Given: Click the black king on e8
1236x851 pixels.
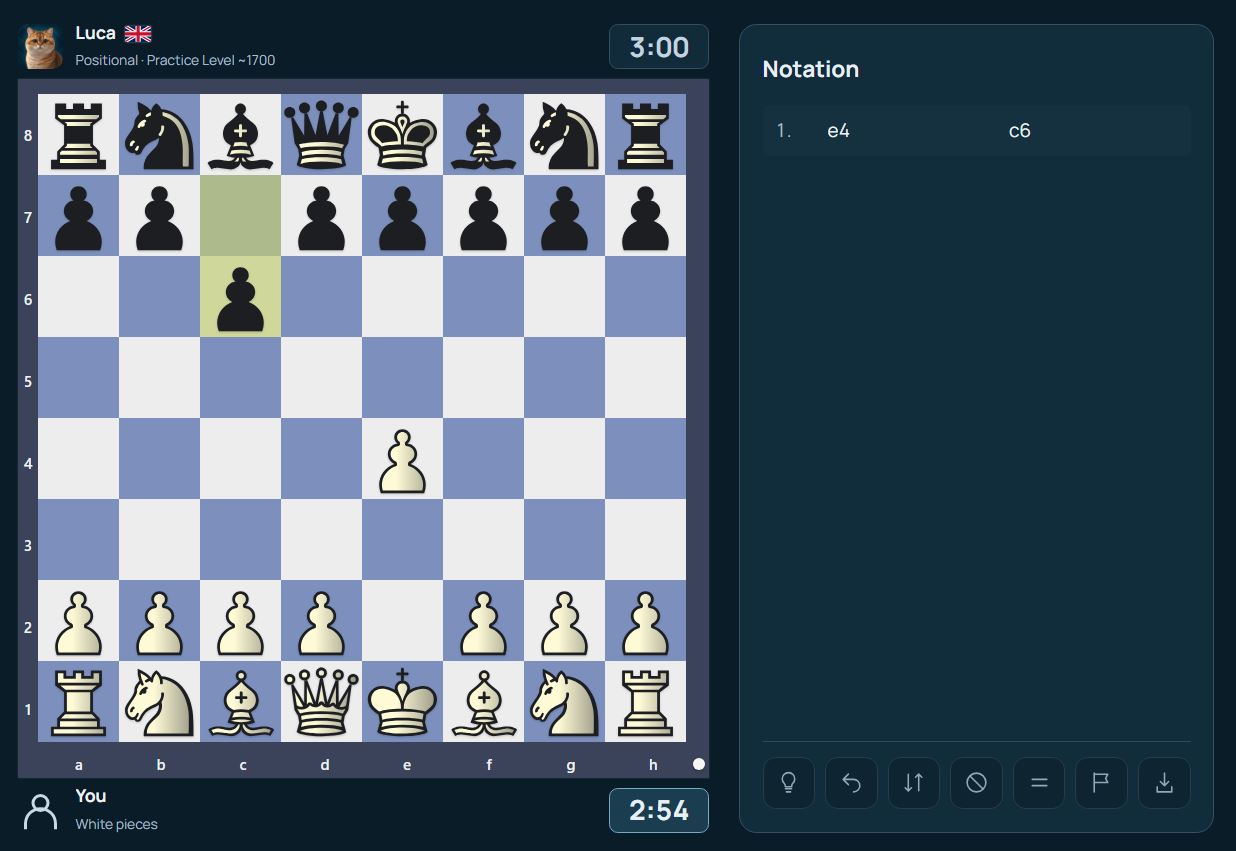Looking at the screenshot, I should (x=402, y=135).
